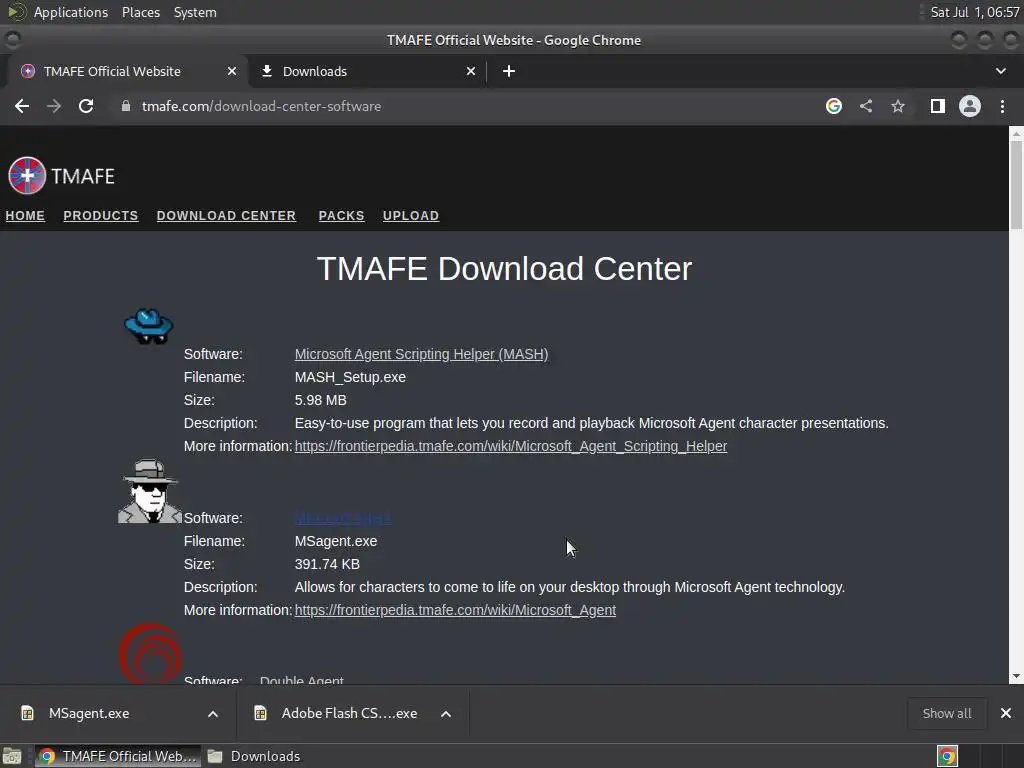Click the clock showing Sat Jul 1
The image size is (1024, 768).
pos(974,12)
